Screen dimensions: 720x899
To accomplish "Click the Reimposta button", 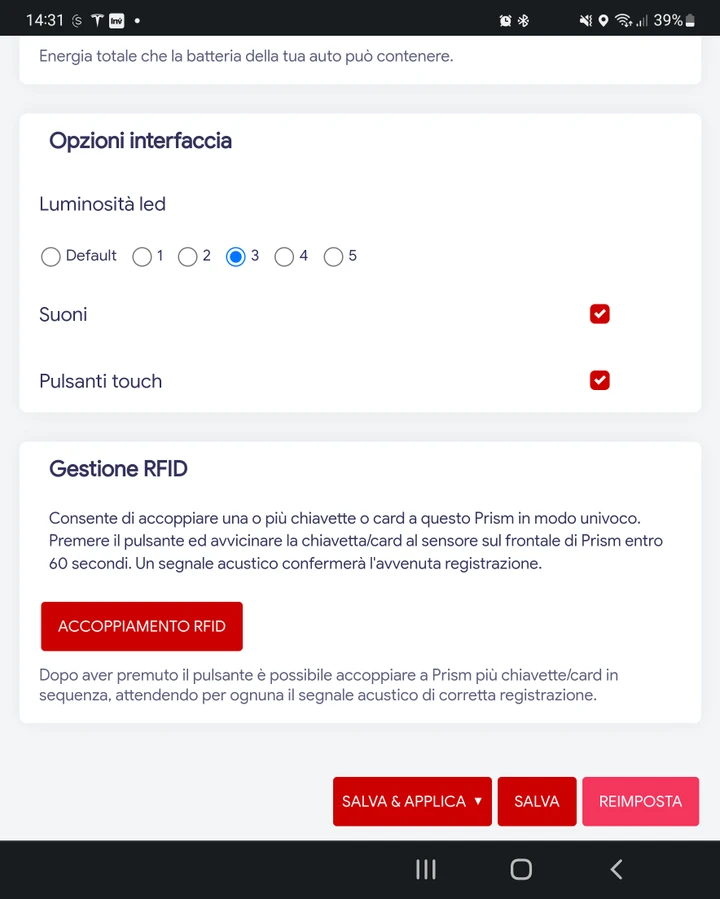I will (x=640, y=801).
